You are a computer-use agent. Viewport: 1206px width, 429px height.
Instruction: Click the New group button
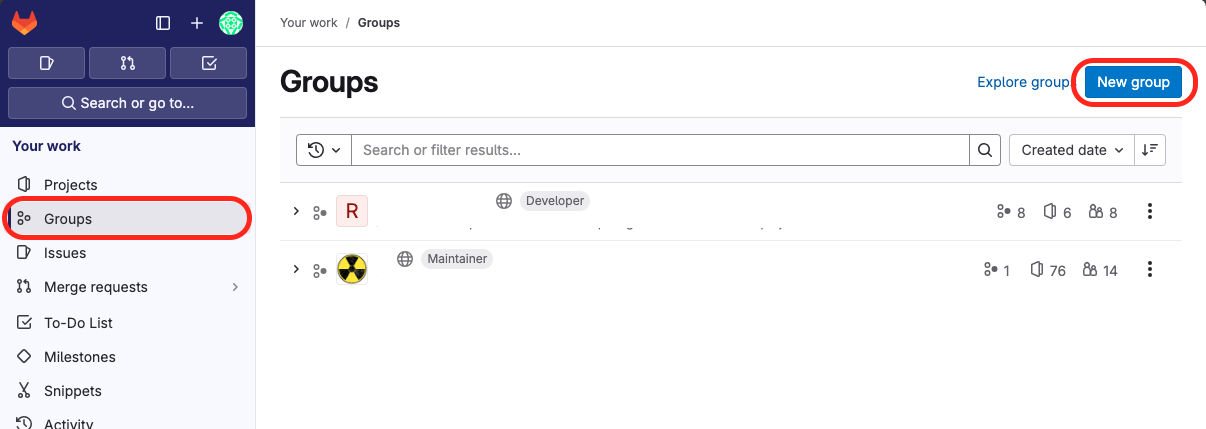point(1133,82)
